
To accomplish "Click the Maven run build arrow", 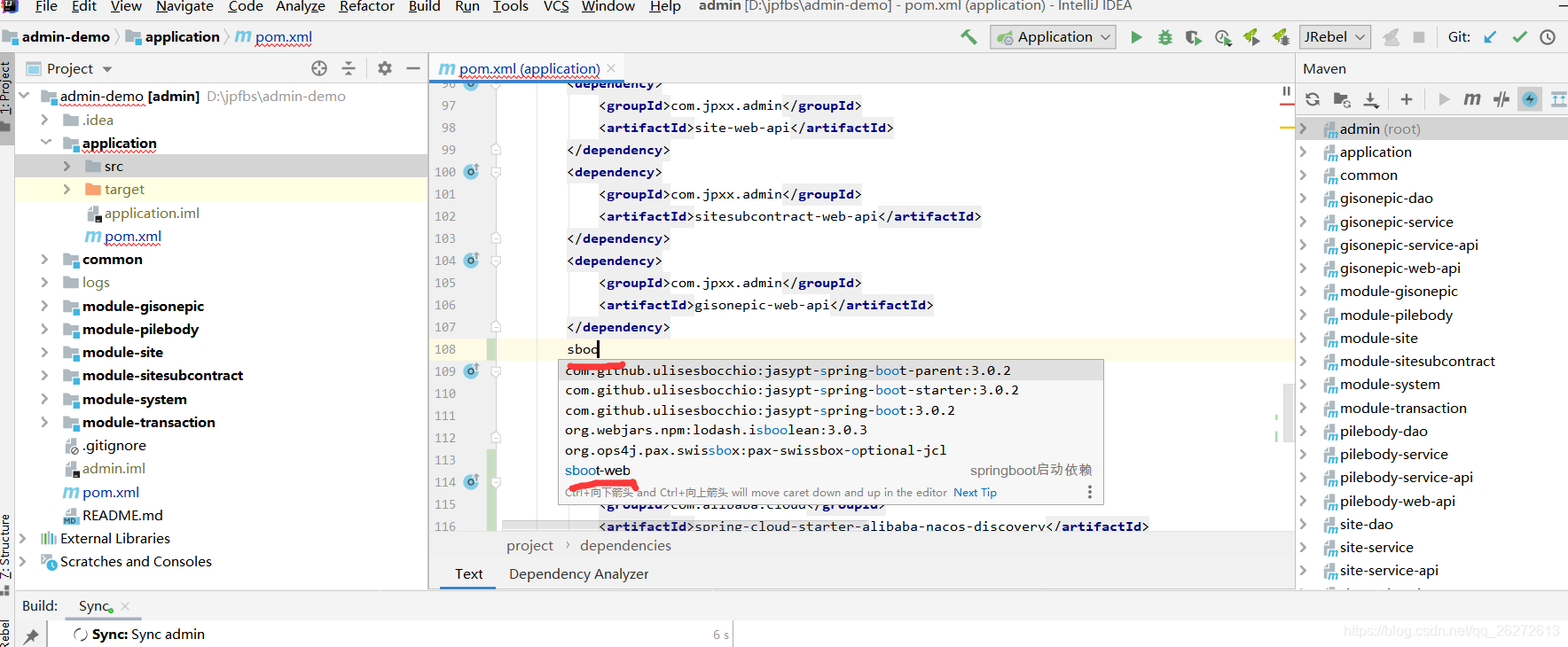I will pos(1444,99).
